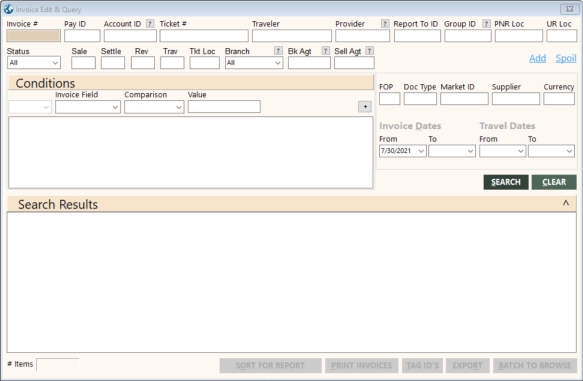Open the Branch help question-mark icon
Screen dimensions: 583x381
point(278,51)
